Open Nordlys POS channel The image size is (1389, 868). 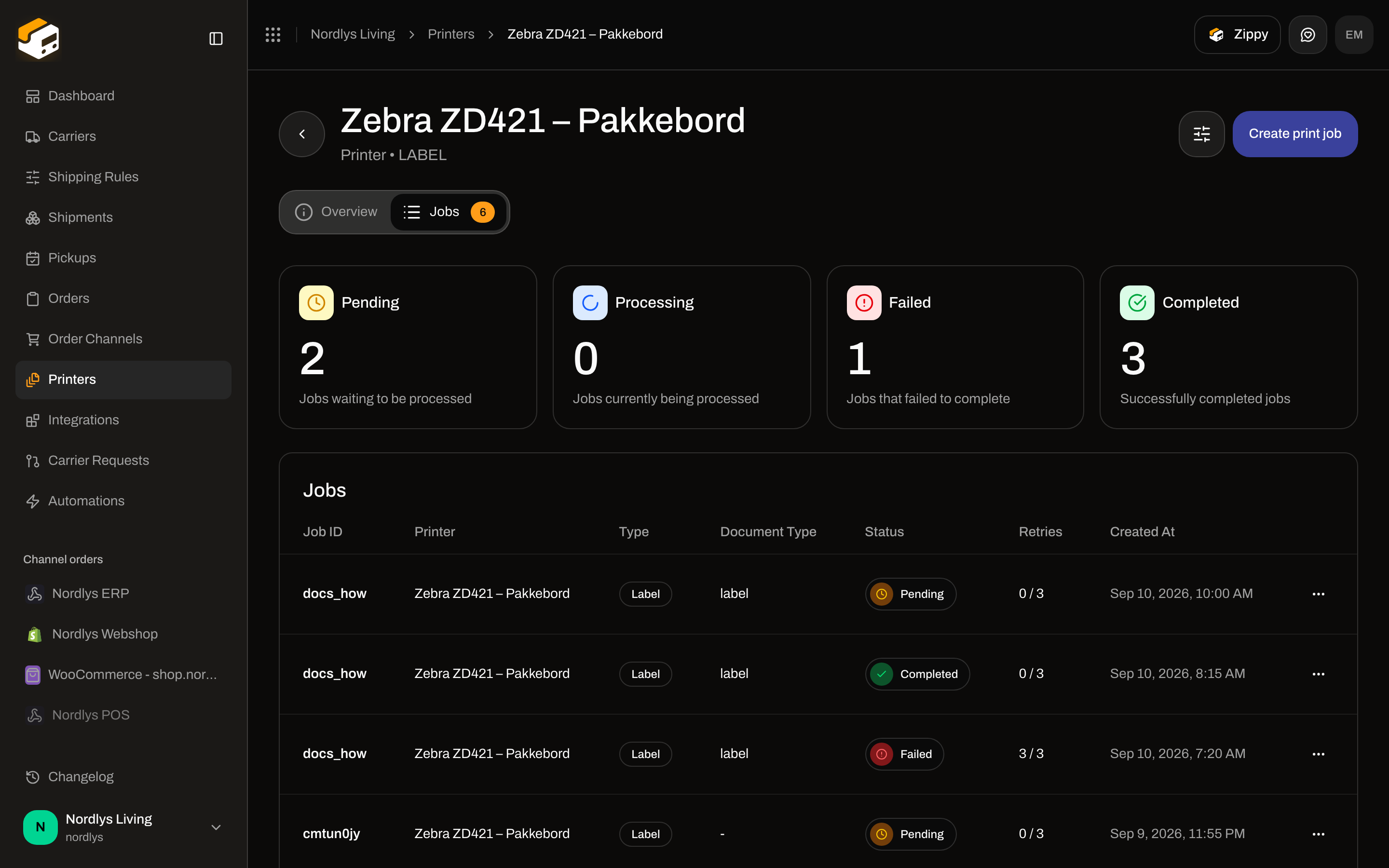click(x=123, y=715)
